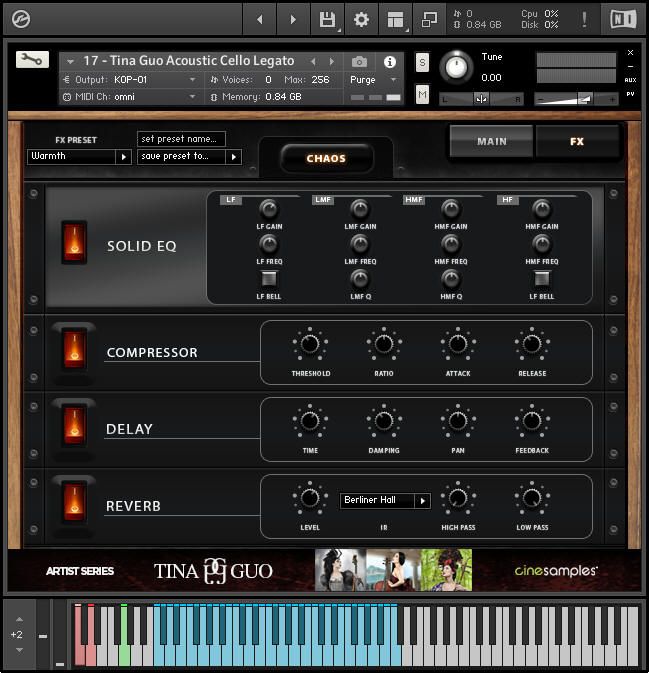Switch the Compressor power toggle
The image size is (649, 673).
point(74,348)
